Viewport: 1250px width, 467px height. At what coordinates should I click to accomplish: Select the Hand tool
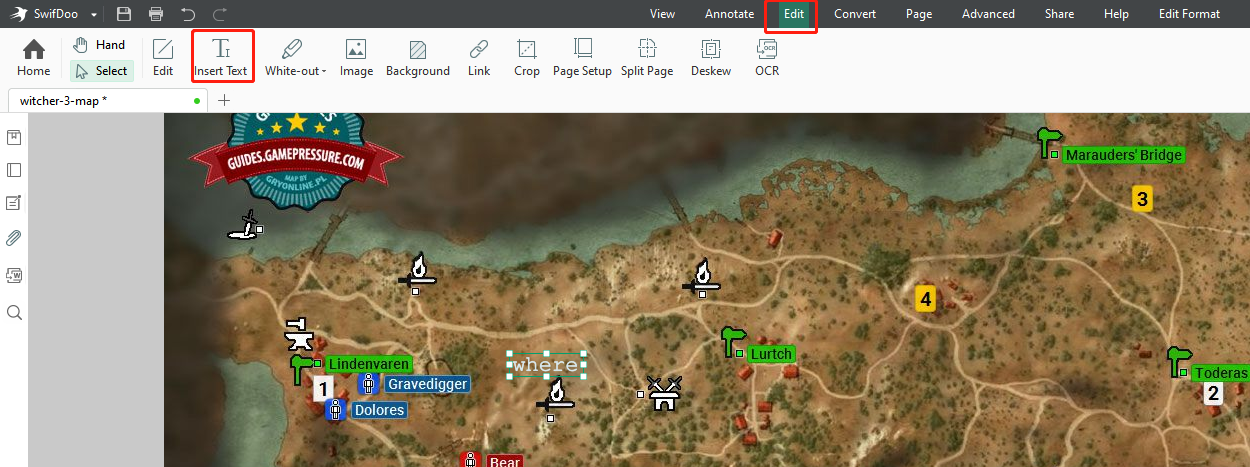pos(100,45)
